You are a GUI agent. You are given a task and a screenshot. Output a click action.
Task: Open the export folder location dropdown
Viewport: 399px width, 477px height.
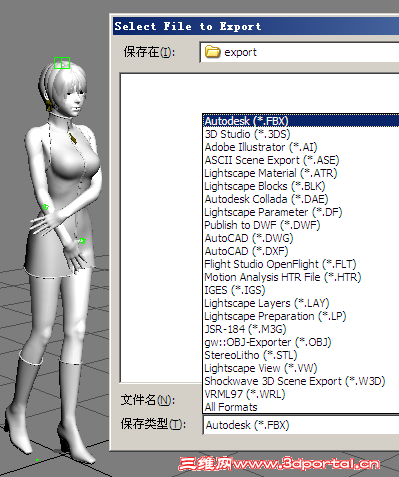299,52
